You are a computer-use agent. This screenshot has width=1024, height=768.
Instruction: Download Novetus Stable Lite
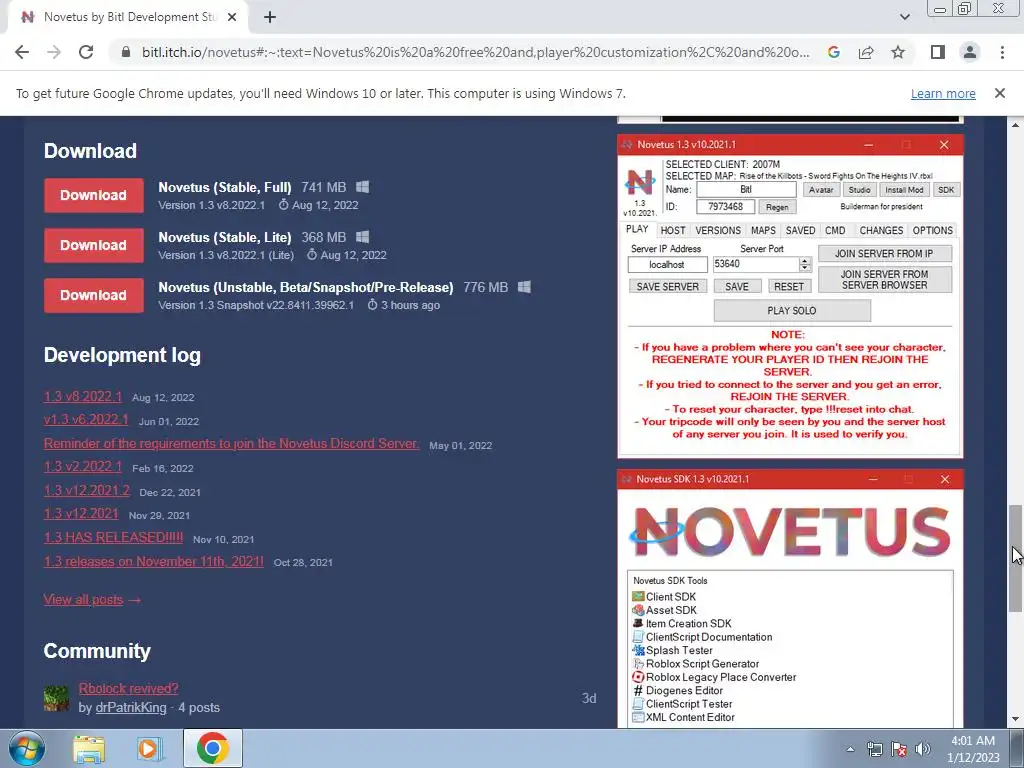[93, 245]
